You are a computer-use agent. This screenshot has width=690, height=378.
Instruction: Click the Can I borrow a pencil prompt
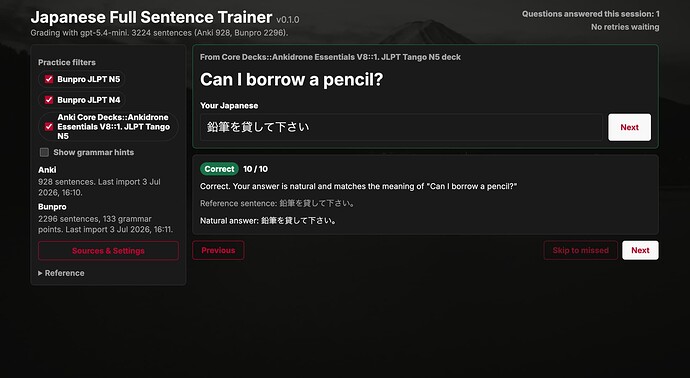[291, 80]
